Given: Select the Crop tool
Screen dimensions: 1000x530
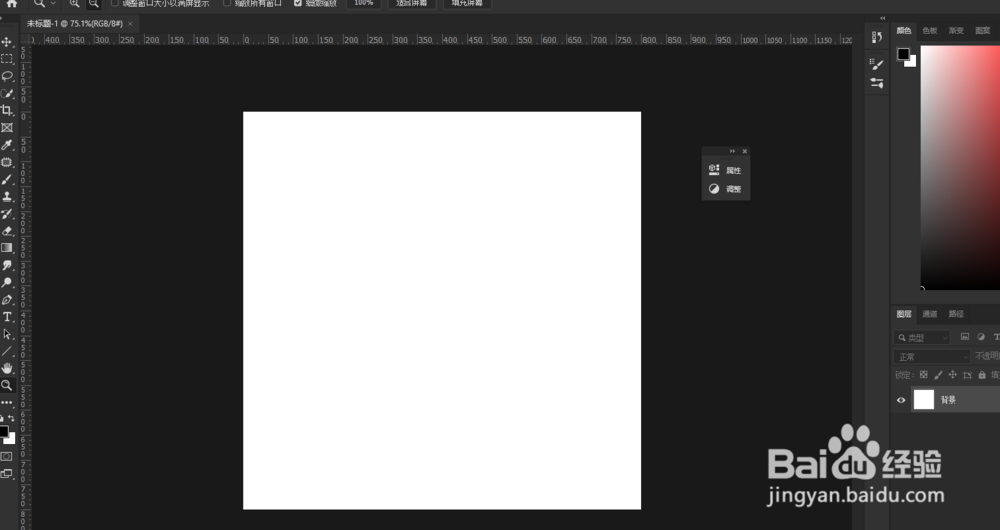Looking at the screenshot, I should (7, 110).
